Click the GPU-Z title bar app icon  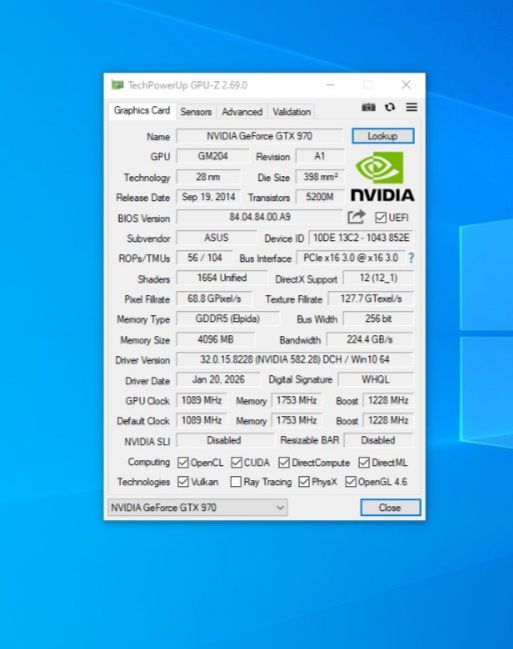pos(118,85)
